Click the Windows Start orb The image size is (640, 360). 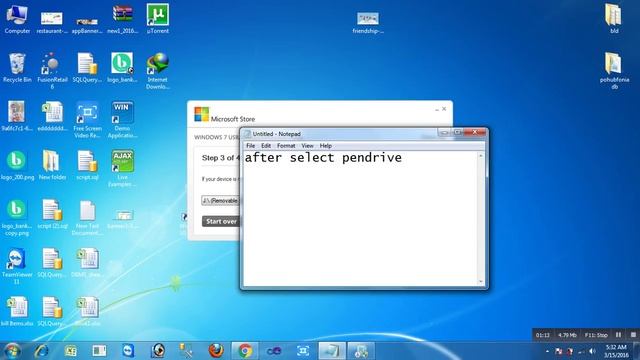(x=12, y=351)
